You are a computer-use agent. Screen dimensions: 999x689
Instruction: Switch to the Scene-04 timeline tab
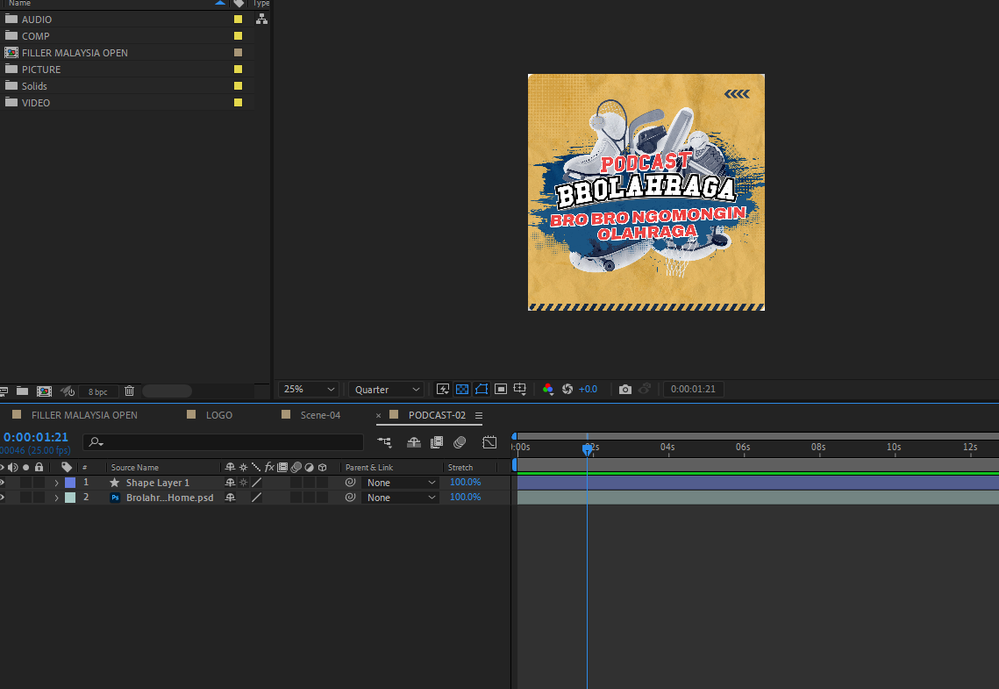tap(320, 415)
